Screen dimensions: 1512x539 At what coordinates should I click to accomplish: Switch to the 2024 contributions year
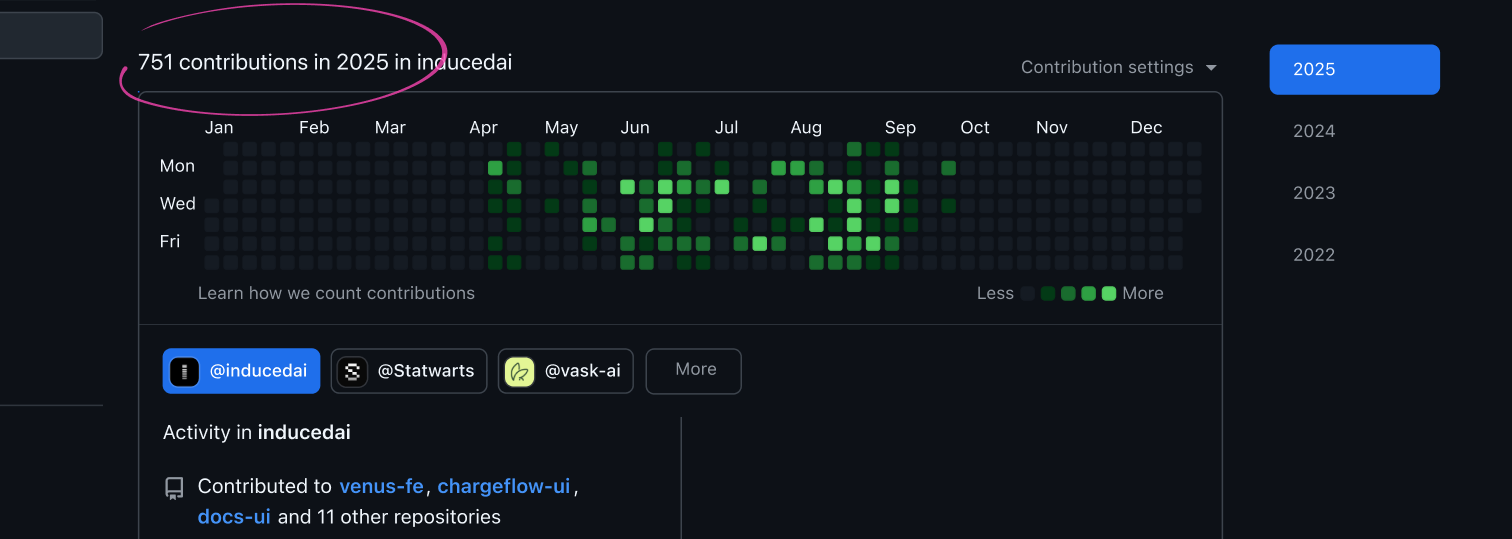[x=1314, y=131]
